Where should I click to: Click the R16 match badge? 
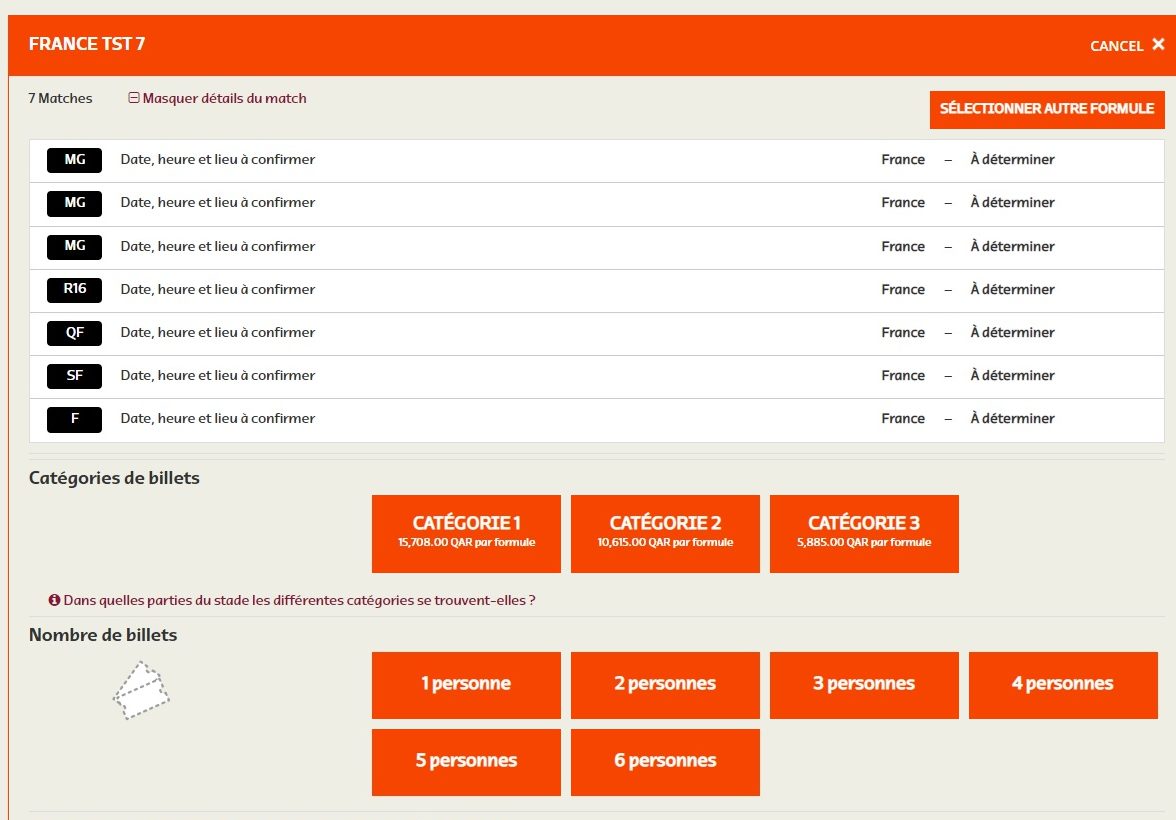pyautogui.click(x=75, y=290)
